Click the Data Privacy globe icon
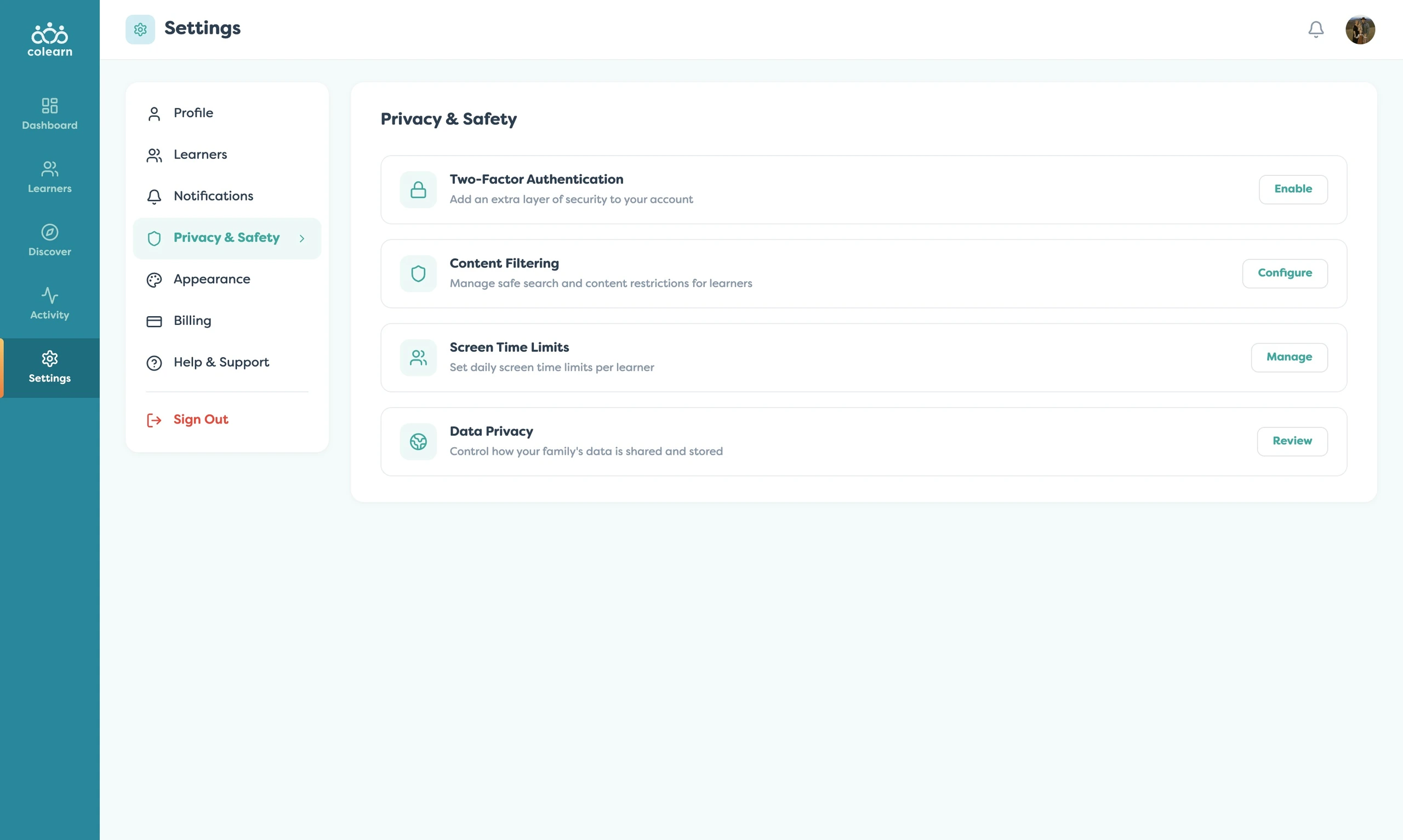The height and width of the screenshot is (840, 1403). (x=418, y=442)
